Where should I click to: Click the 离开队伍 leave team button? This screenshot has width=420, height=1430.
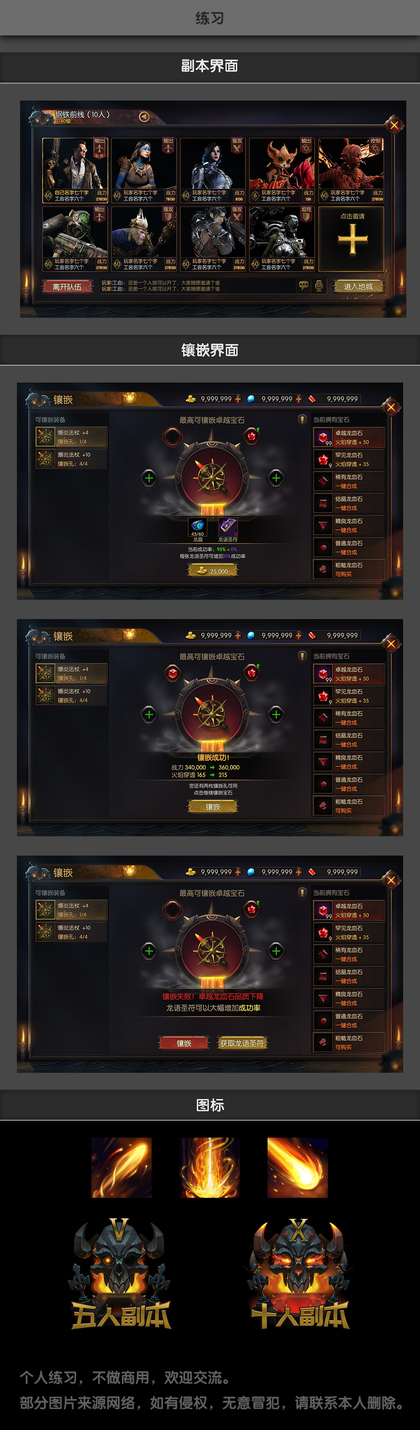click(66, 285)
